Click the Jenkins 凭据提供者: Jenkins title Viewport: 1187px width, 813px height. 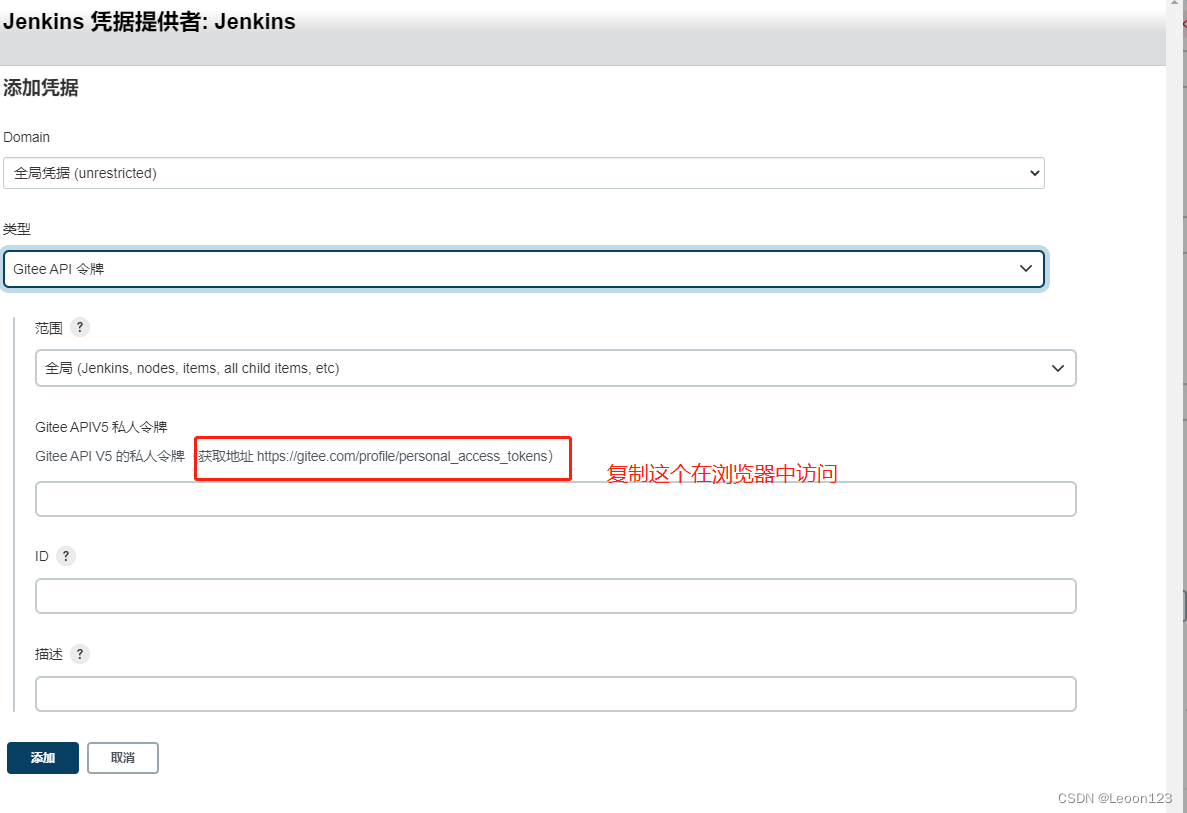[149, 21]
